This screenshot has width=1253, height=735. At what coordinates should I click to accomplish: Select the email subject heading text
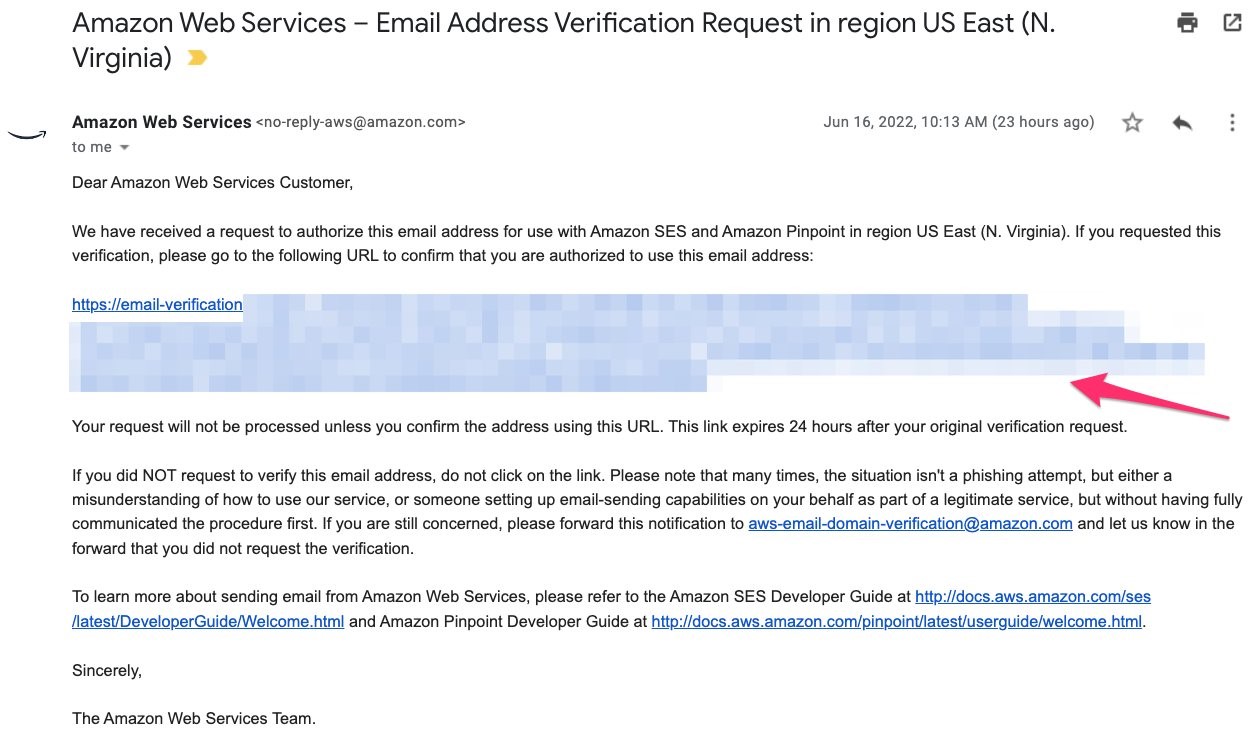[x=563, y=40]
